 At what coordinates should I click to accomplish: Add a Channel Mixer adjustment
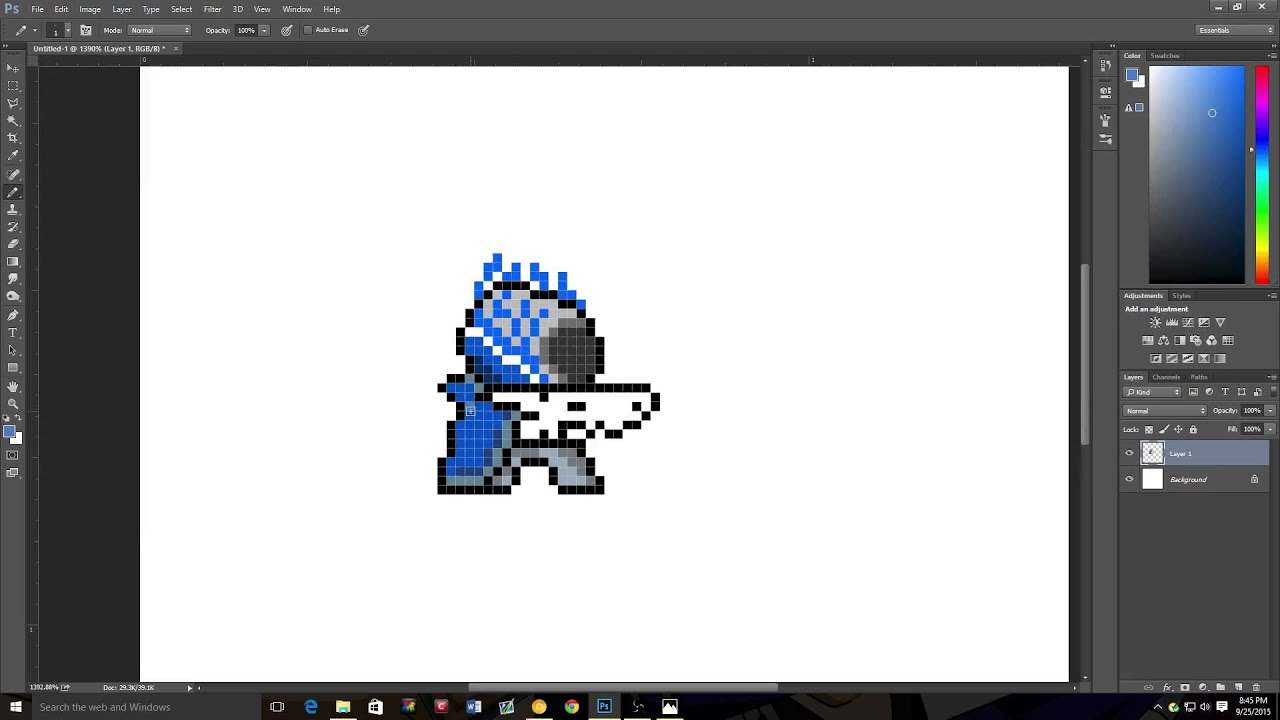pos(1212,341)
